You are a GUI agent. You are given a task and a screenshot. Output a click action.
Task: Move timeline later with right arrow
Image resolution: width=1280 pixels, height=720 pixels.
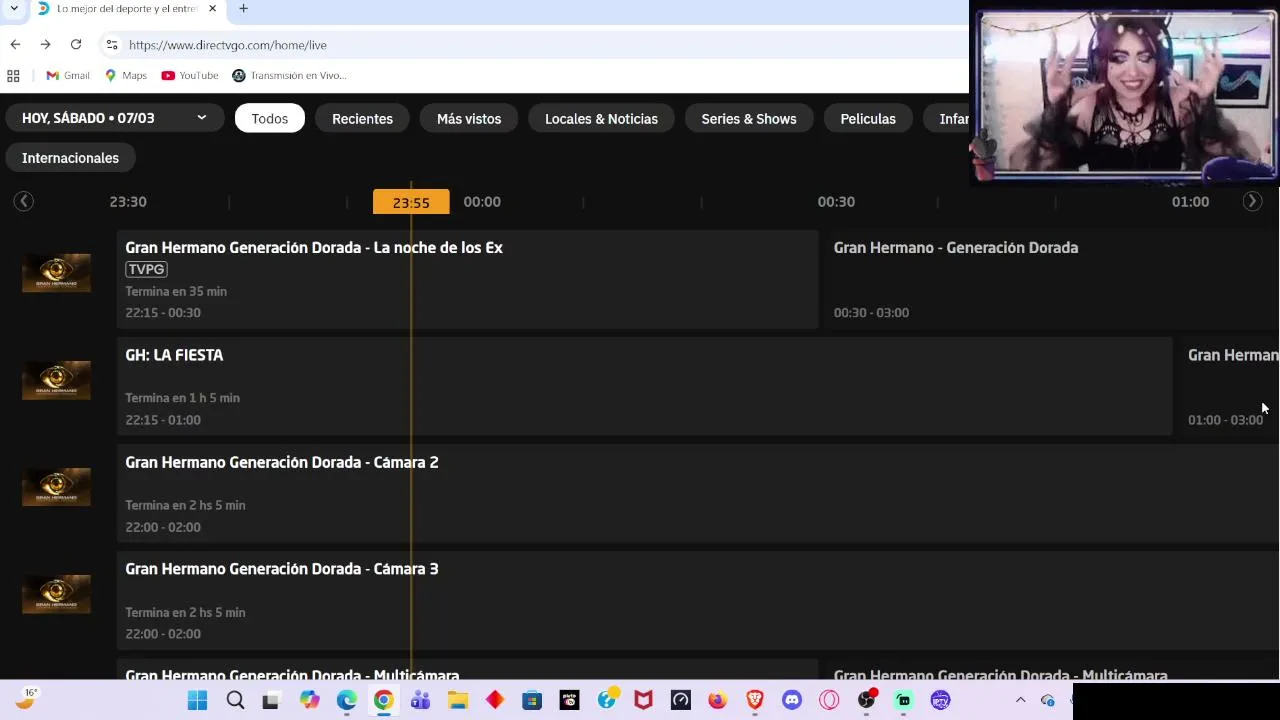(x=1252, y=201)
